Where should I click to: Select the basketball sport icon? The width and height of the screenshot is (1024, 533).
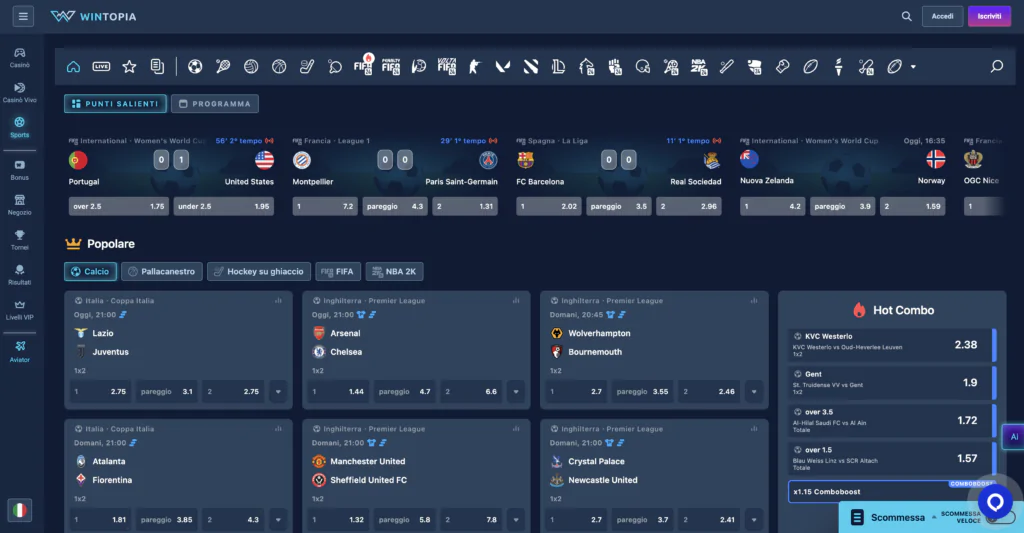click(279, 67)
